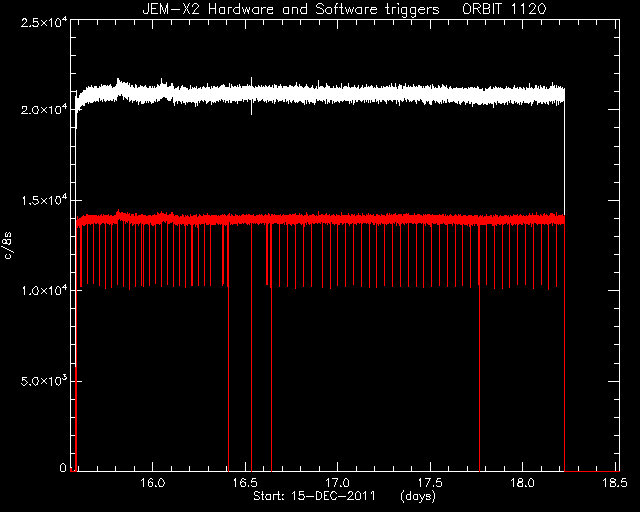
Task: Click the 0 y-axis origin label
Action: click(63, 467)
